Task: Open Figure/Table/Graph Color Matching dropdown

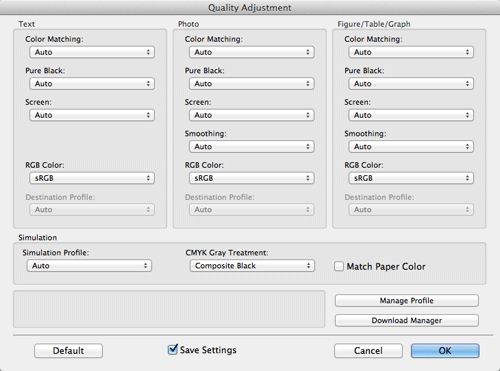Action: (x=411, y=52)
